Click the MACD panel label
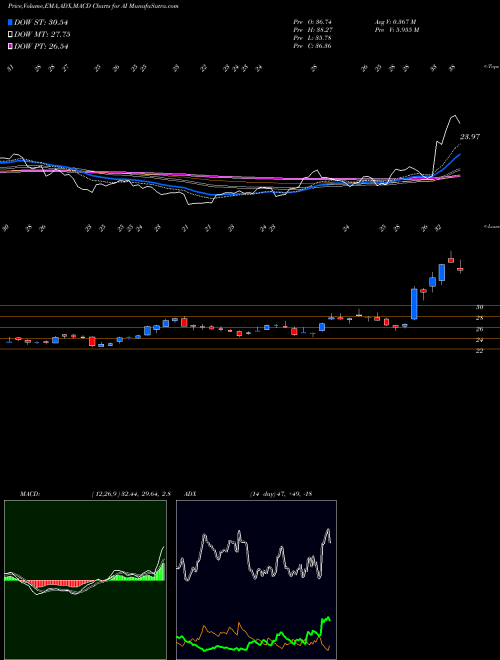This screenshot has height=660, width=500. tap(29, 494)
